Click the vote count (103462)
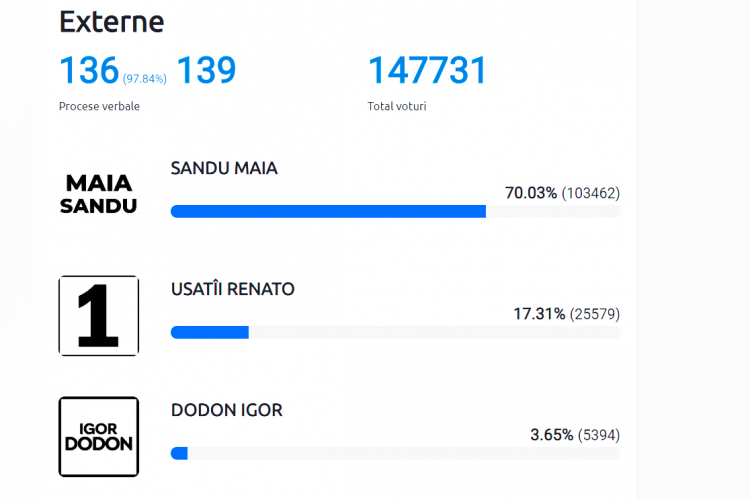The width and height of the screenshot is (750, 500). [591, 193]
